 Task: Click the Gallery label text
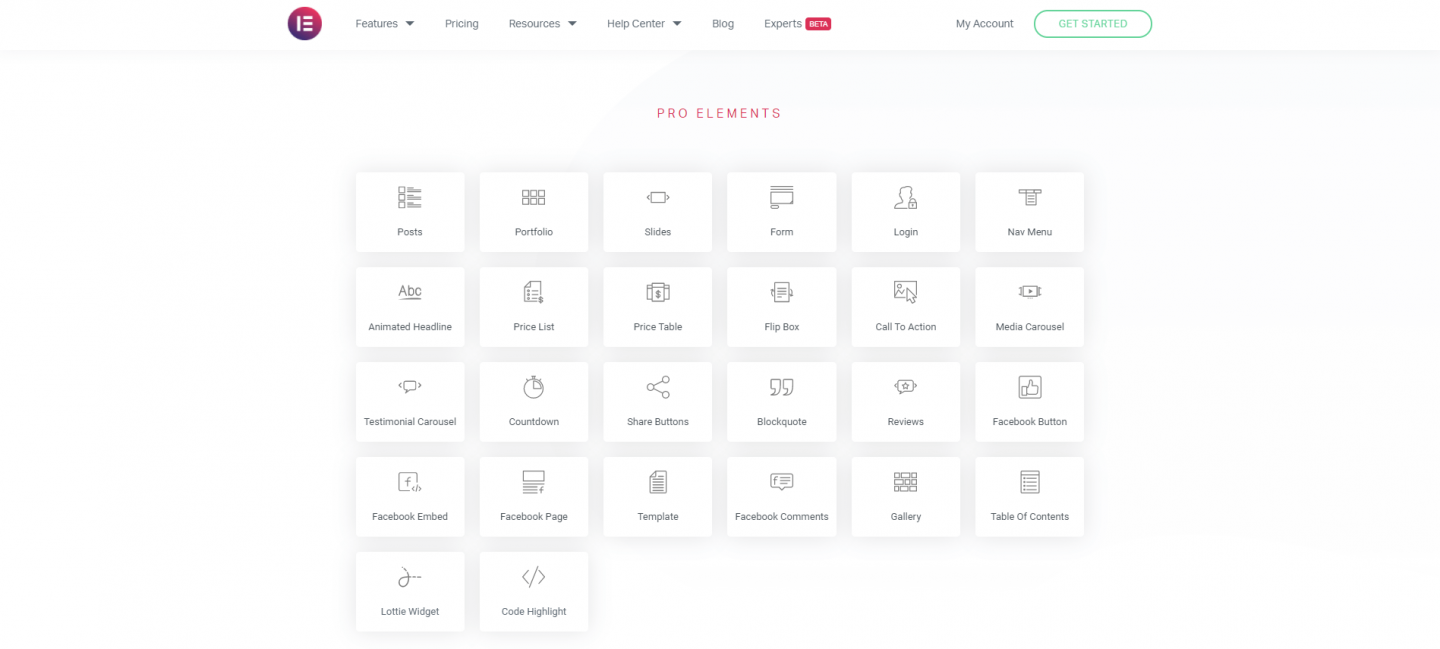tap(906, 517)
